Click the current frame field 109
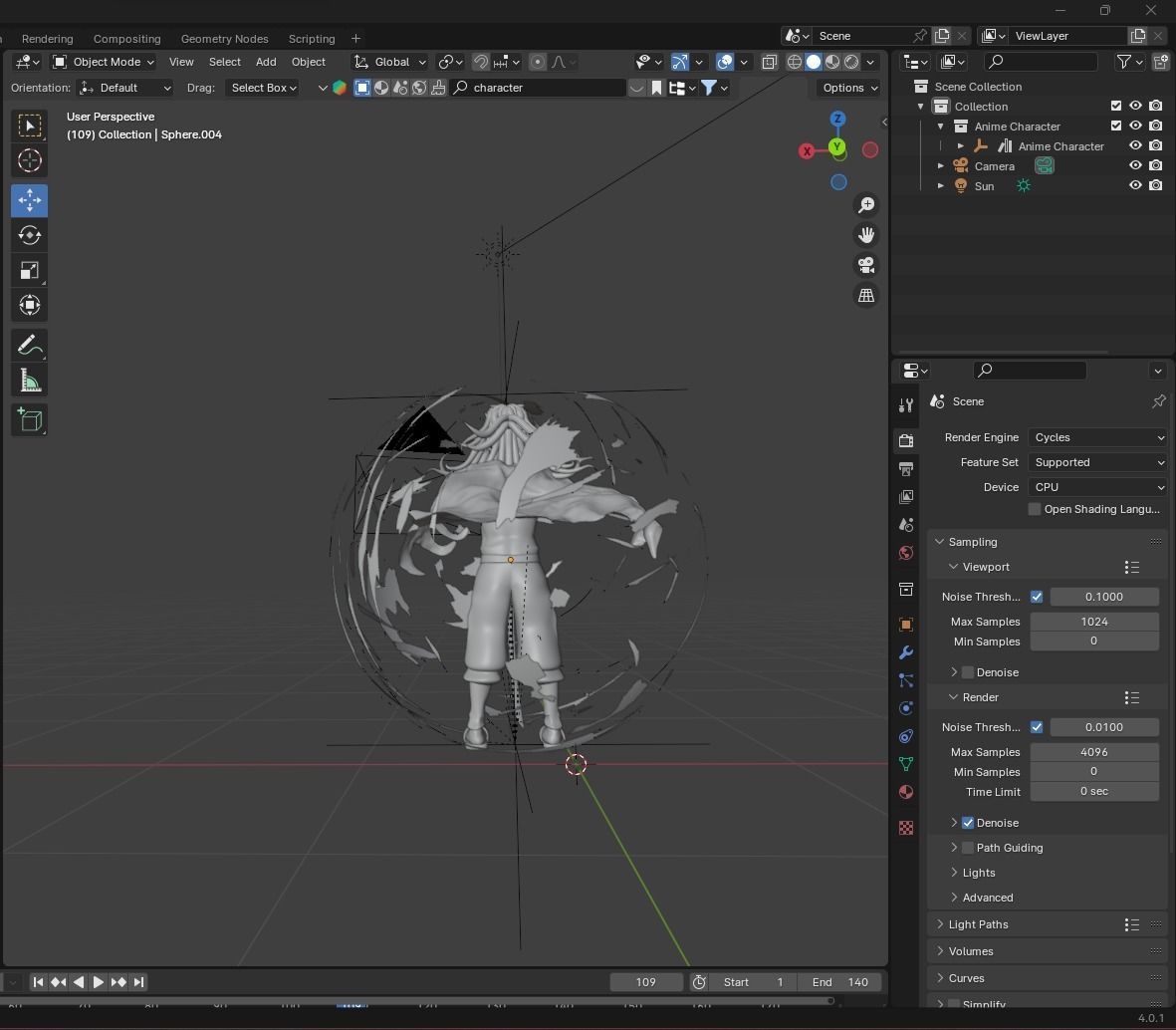Viewport: 1176px width, 1030px height. pyautogui.click(x=645, y=982)
